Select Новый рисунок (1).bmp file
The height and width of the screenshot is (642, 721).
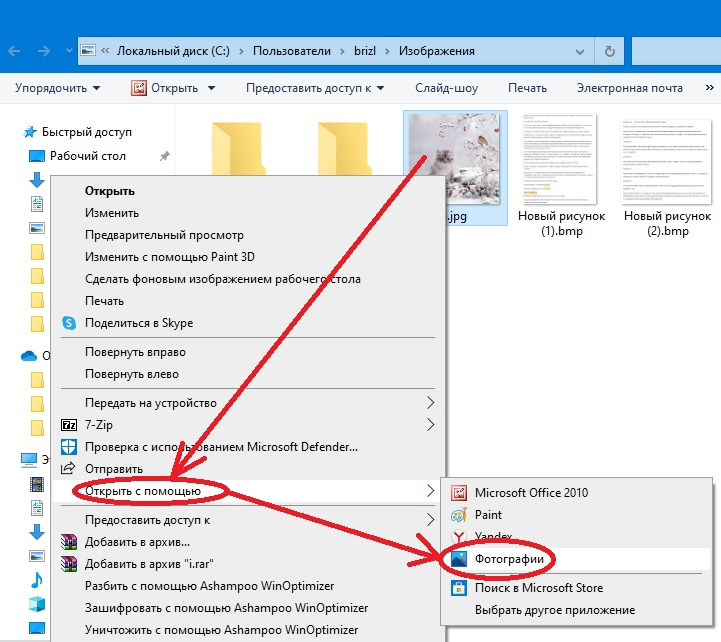(x=561, y=175)
